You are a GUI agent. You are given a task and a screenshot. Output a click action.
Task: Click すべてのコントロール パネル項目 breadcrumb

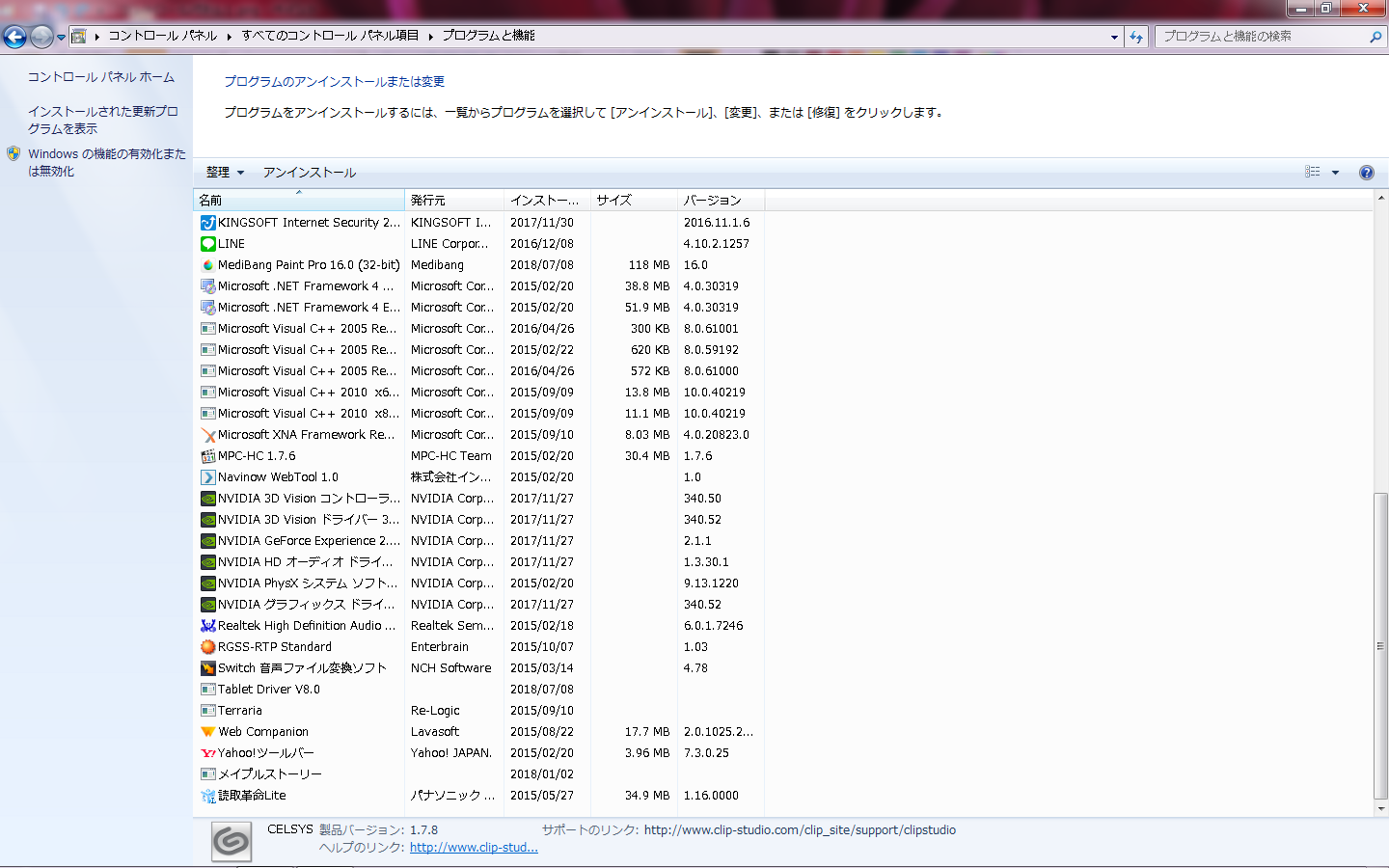tap(330, 36)
